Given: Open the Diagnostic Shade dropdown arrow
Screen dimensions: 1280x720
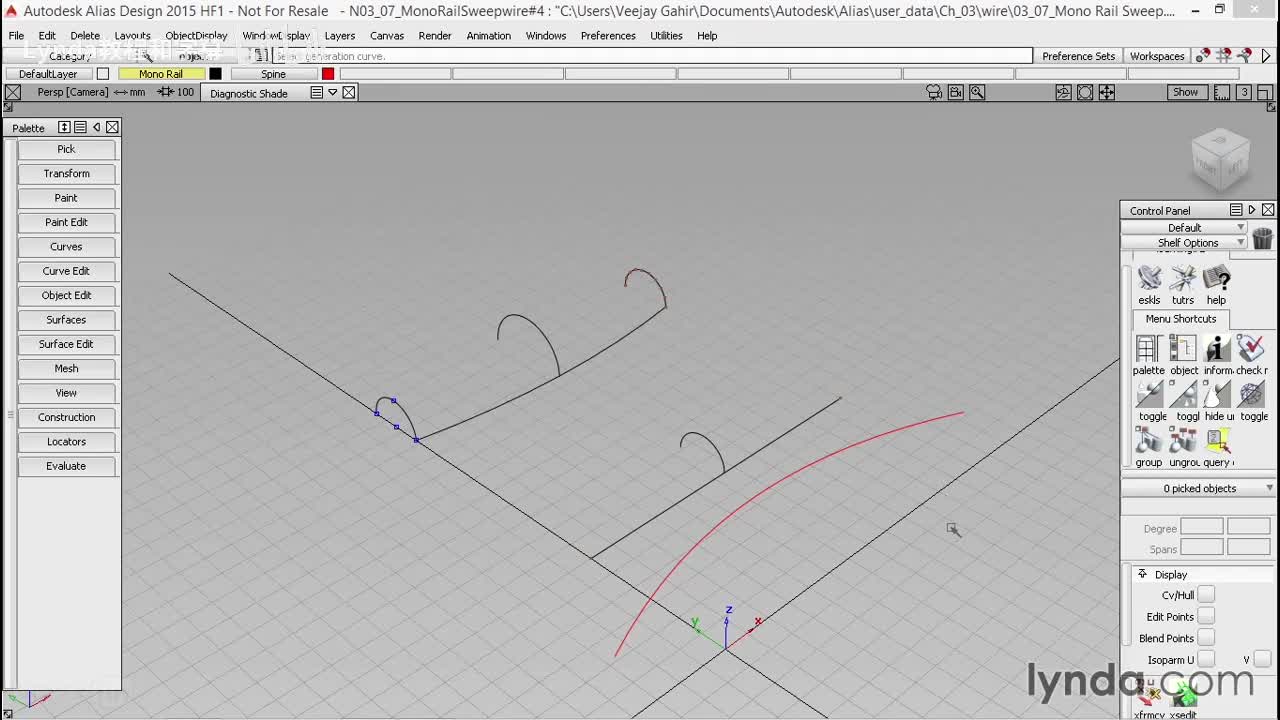Looking at the screenshot, I should coord(333,92).
